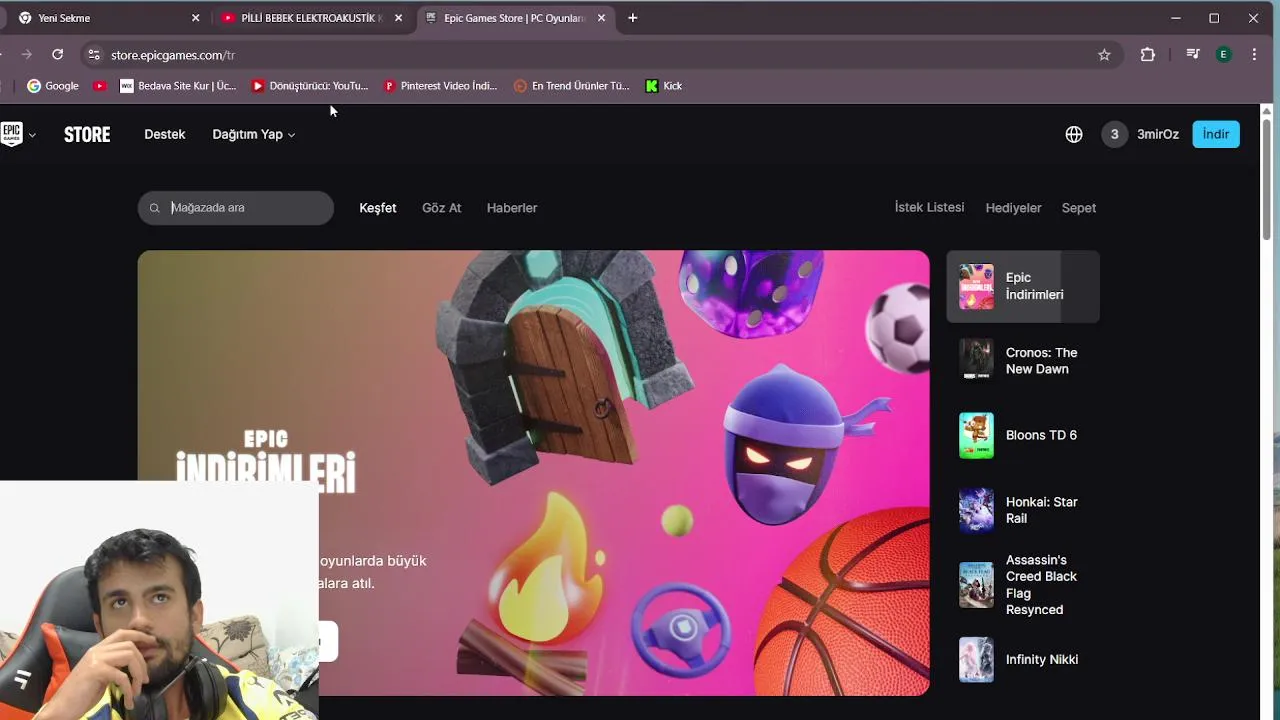Open the STORE home link

87,134
